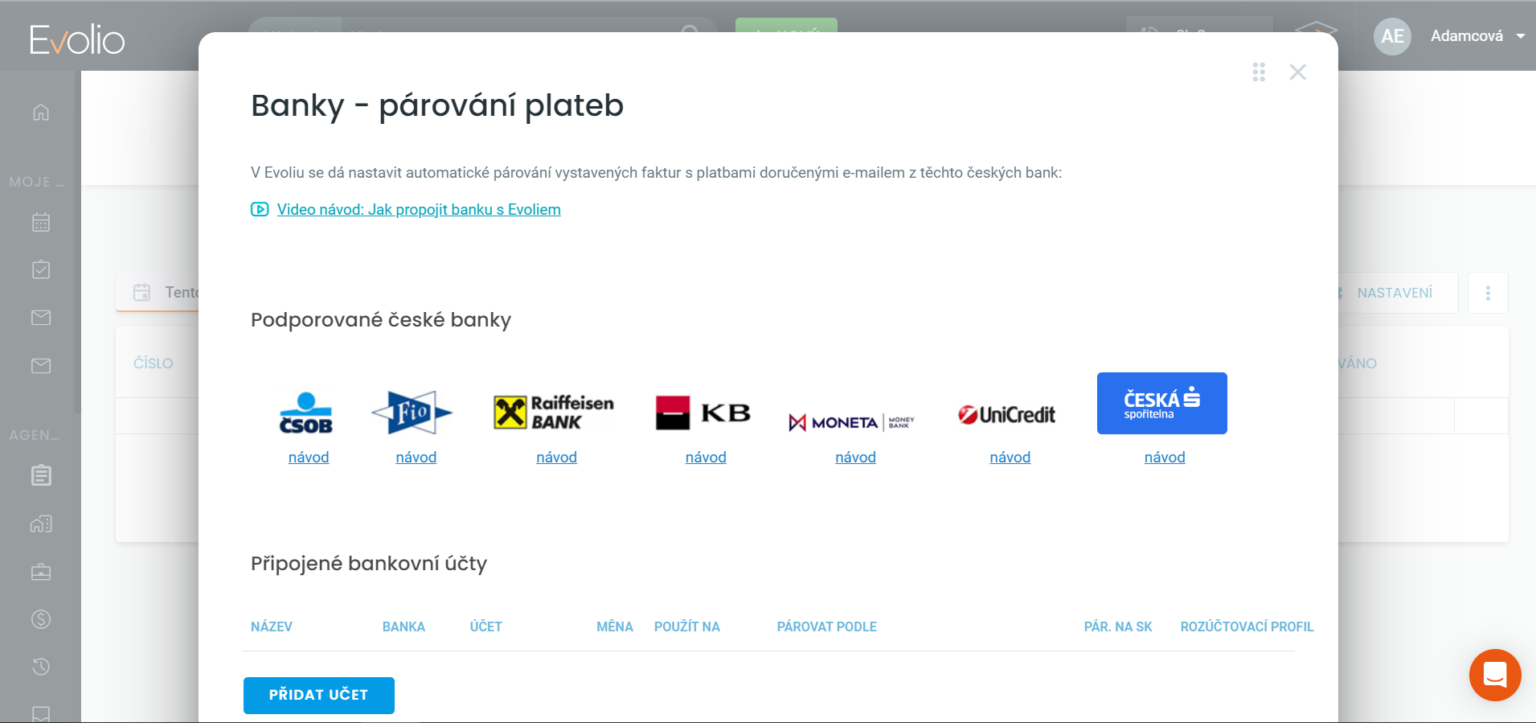Click the Raiffeisen Bank logo
Image resolution: width=1536 pixels, height=723 pixels.
[553, 412]
